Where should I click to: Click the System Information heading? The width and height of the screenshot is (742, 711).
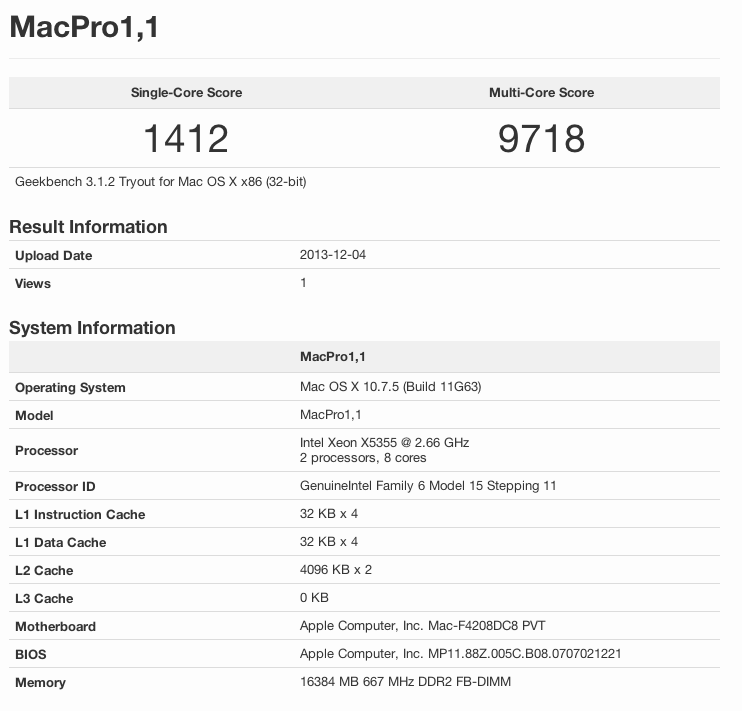(x=92, y=328)
